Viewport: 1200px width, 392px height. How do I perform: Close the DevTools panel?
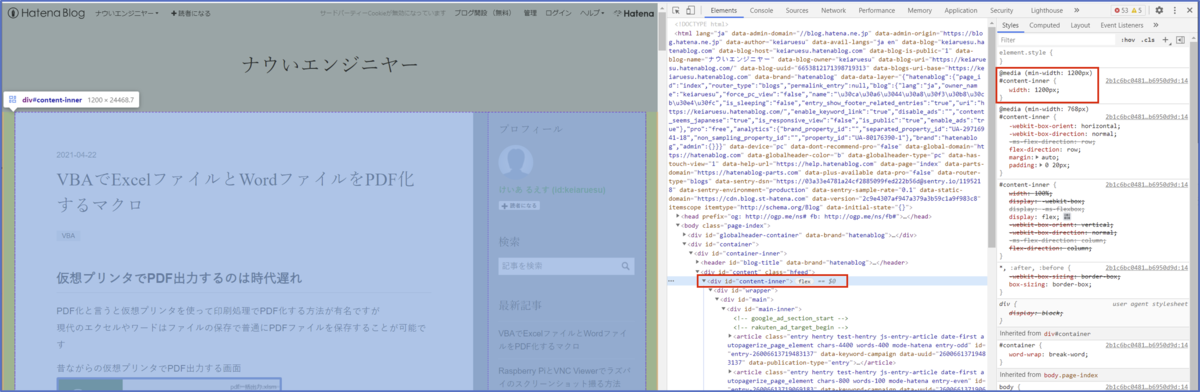1189,10
